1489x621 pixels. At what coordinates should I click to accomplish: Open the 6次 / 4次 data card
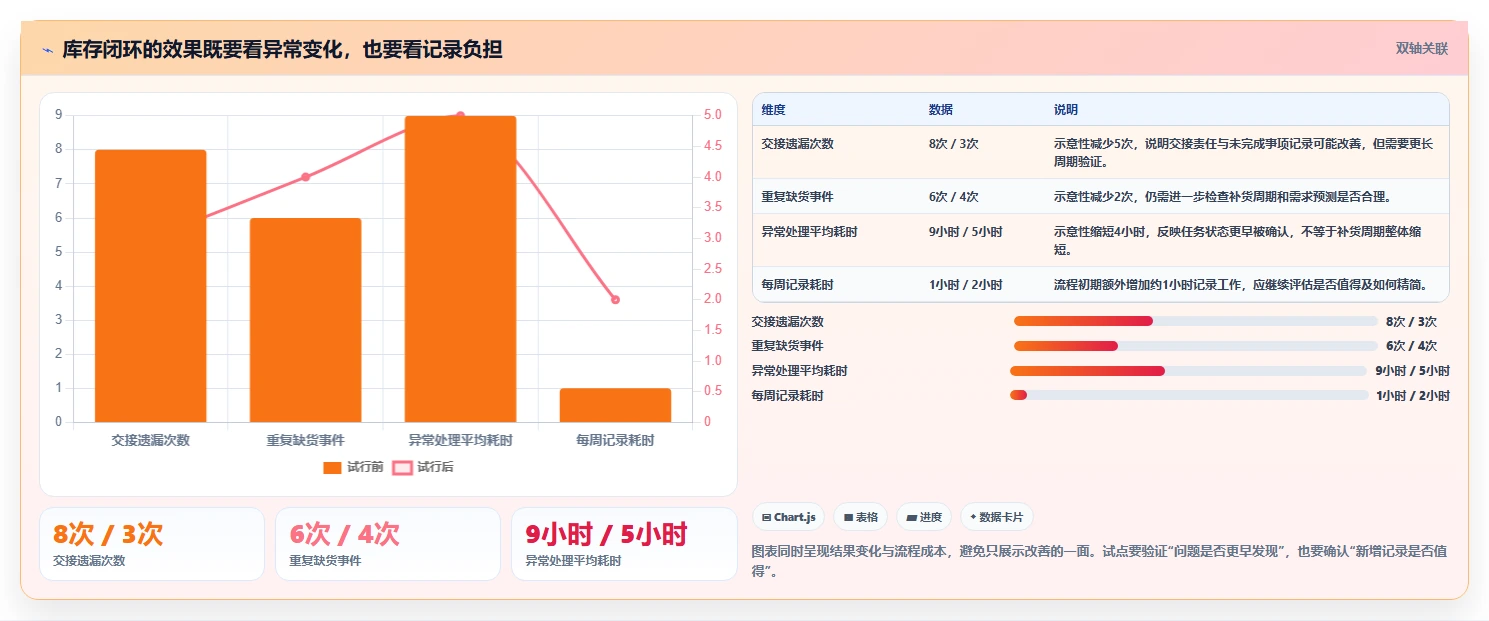(x=388, y=544)
